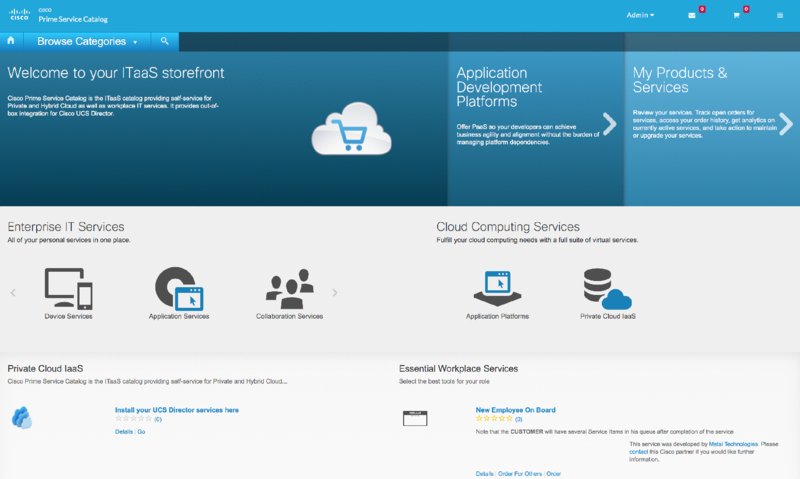The width and height of the screenshot is (800, 479).
Task: Open the New Employee On Board link
Action: [515, 410]
